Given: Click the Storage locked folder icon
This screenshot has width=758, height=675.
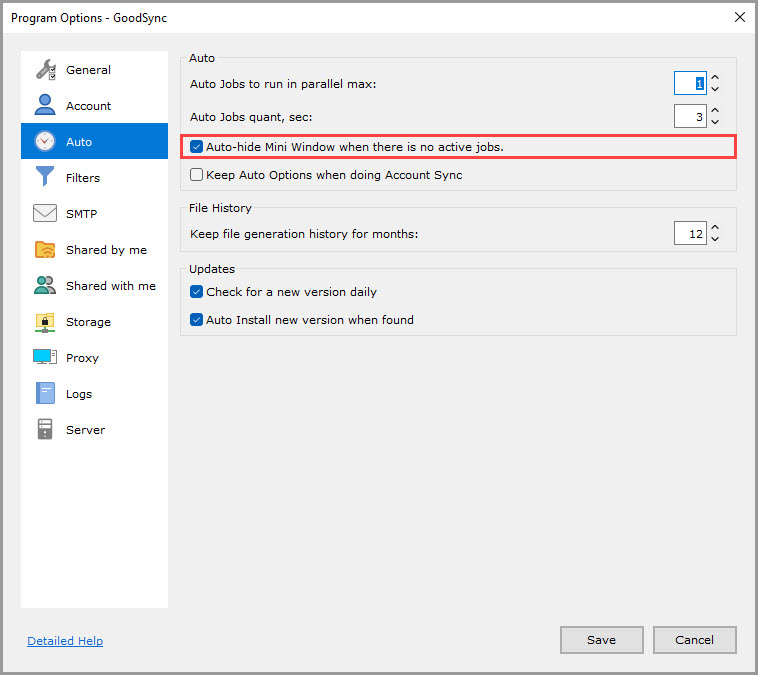Looking at the screenshot, I should pyautogui.click(x=45, y=322).
